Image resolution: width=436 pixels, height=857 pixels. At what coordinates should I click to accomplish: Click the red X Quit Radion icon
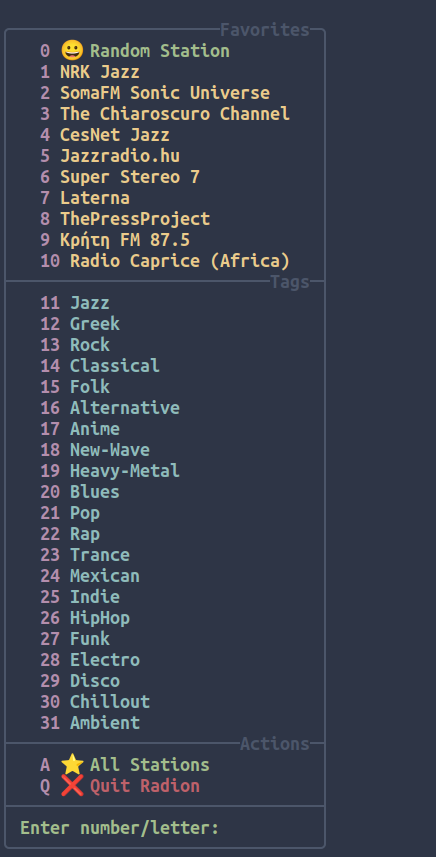(x=72, y=786)
